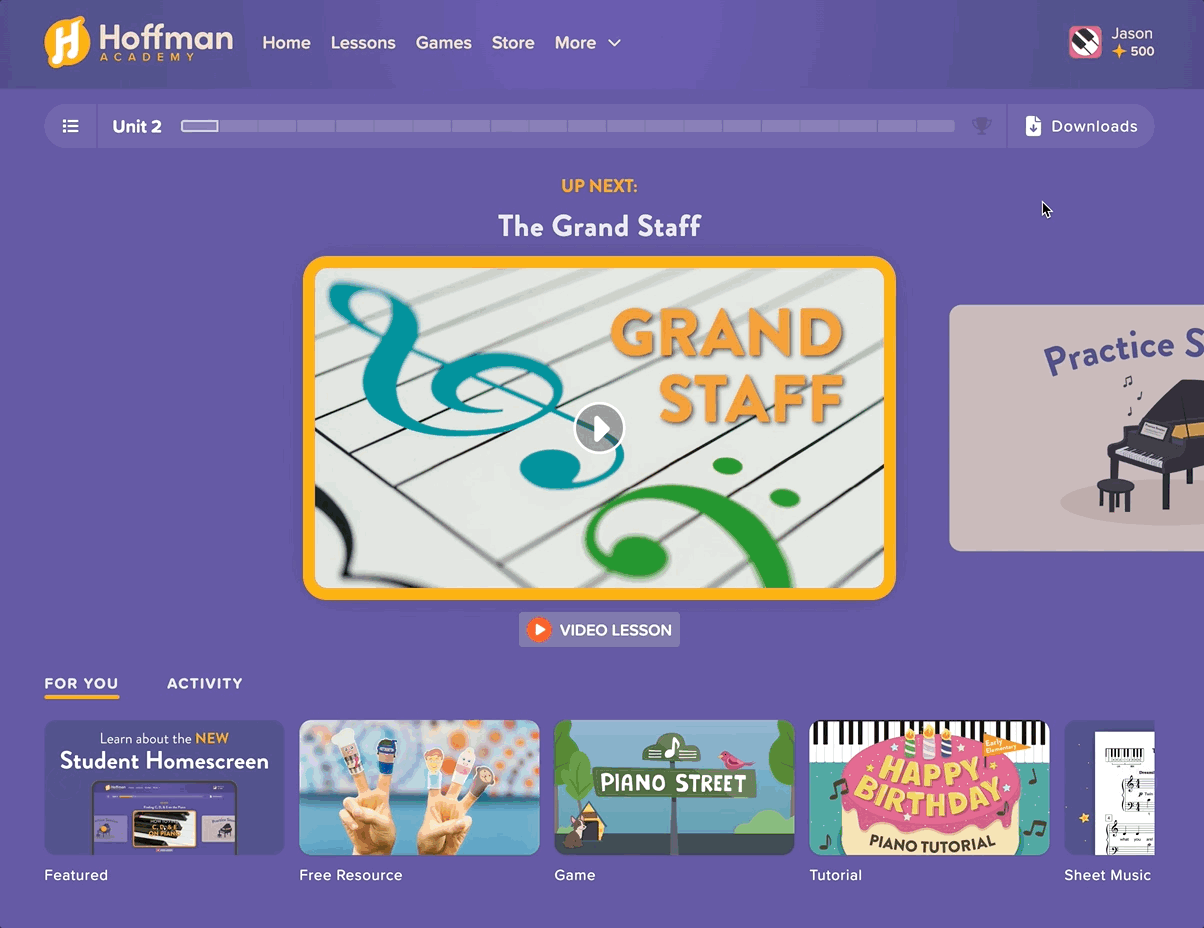This screenshot has width=1204, height=928.
Task: Go to the Lessons menu
Action: [x=363, y=43]
